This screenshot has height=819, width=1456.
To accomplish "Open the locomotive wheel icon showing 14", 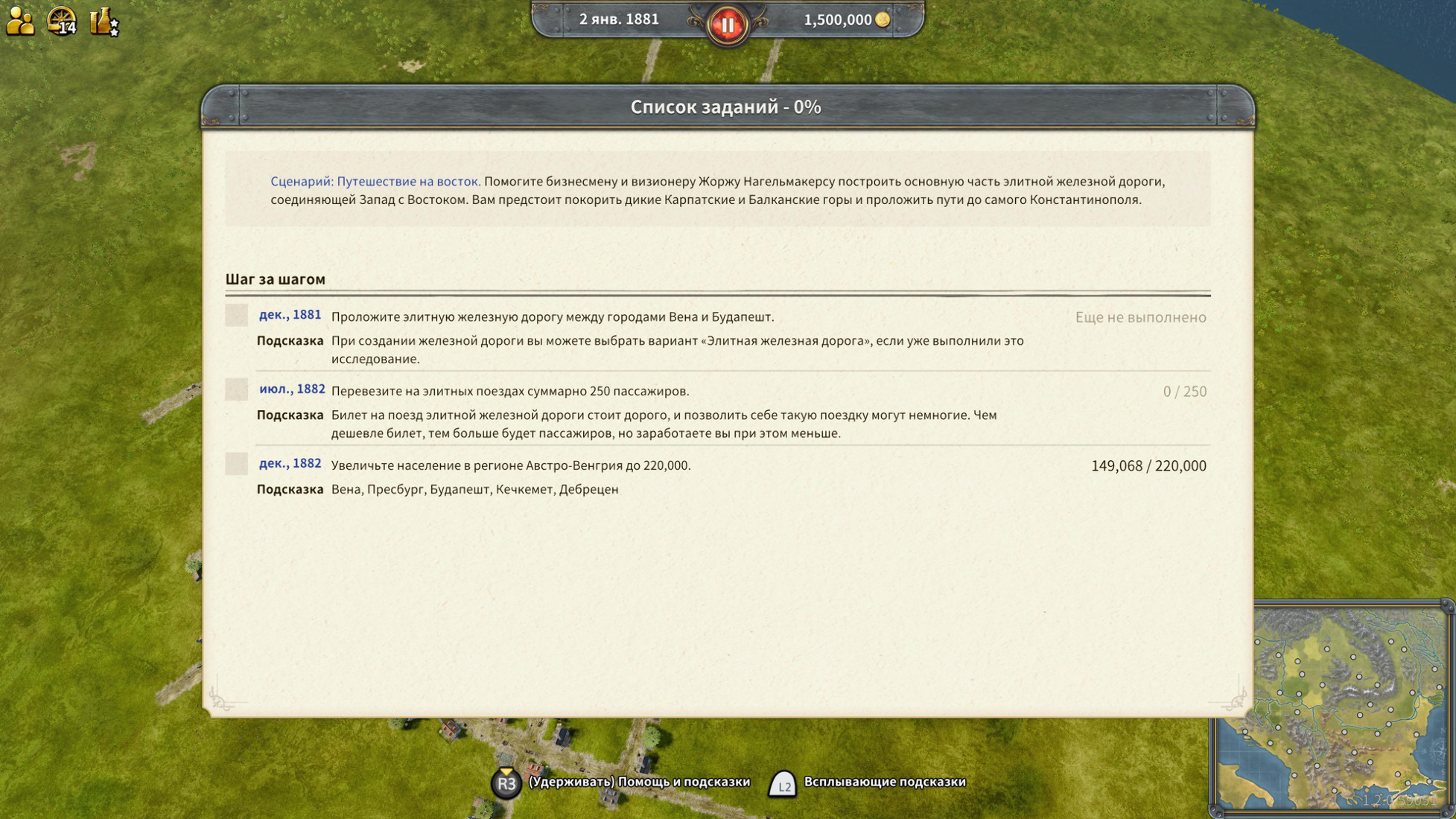I will [62, 22].
